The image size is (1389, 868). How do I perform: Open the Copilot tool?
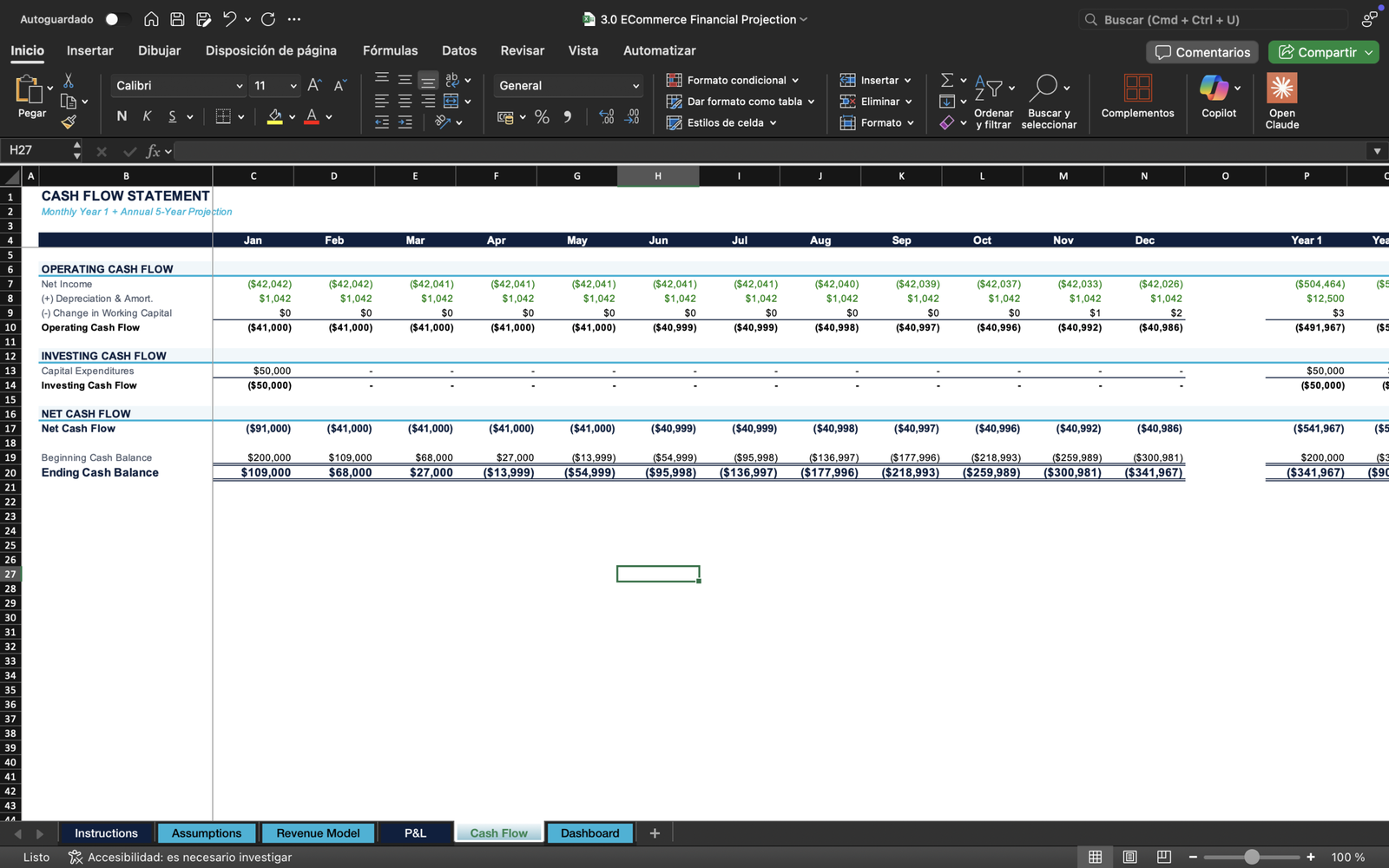[1214, 89]
